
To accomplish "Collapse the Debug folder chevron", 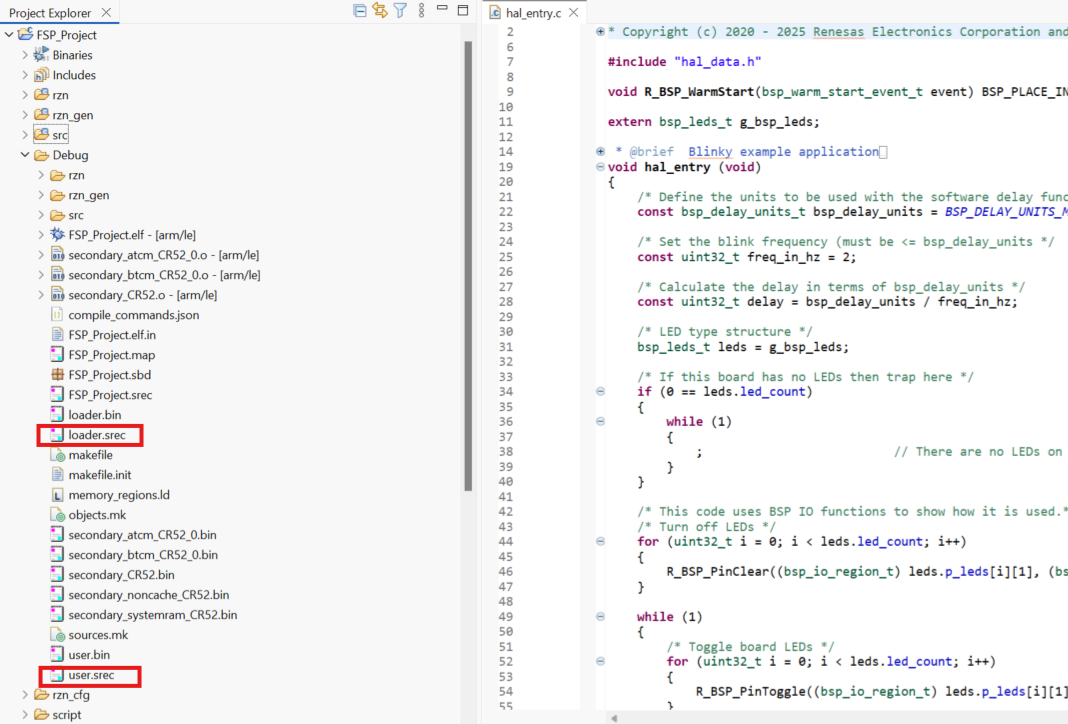I will (x=26, y=154).
